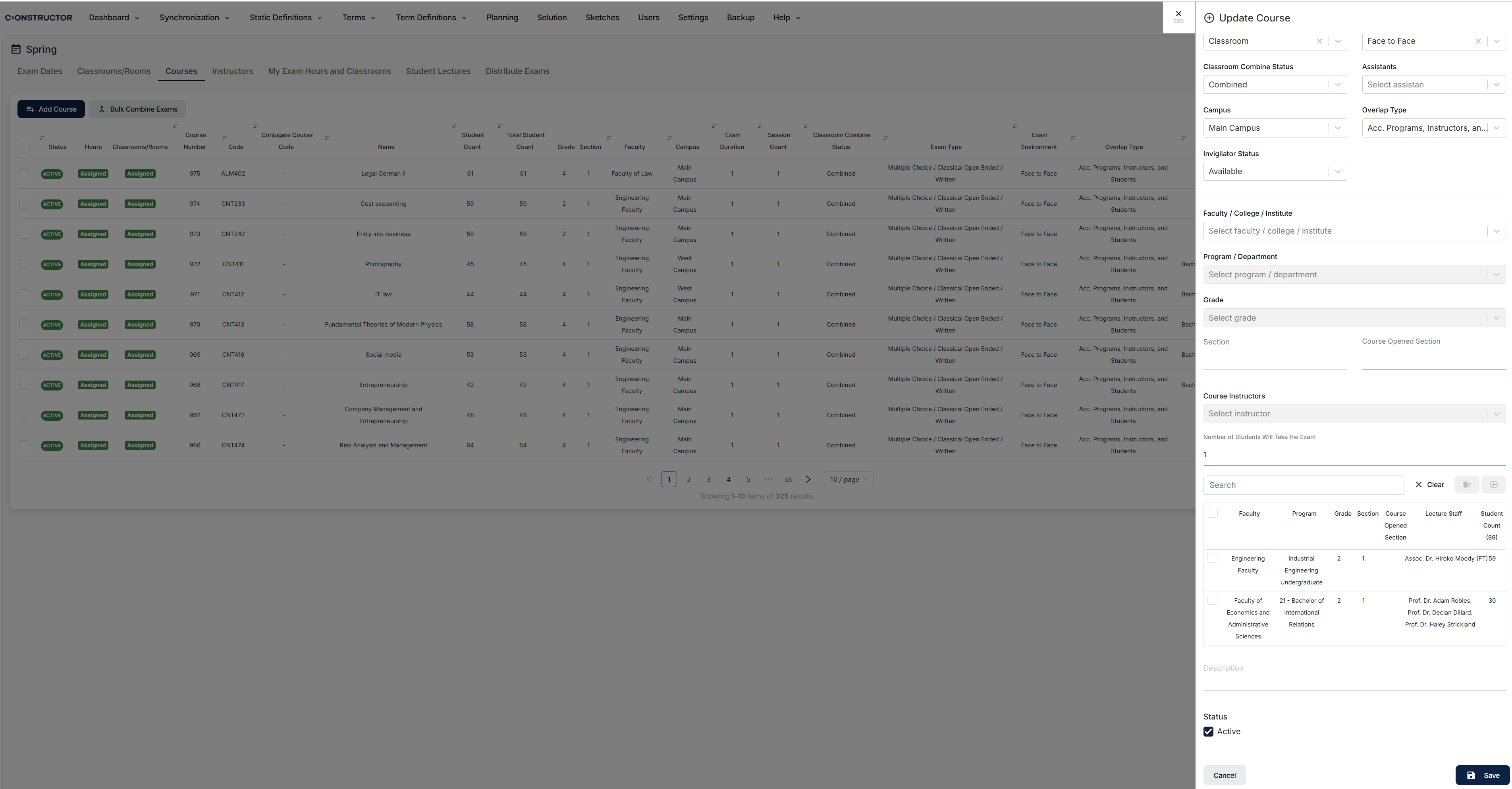
Task: Click the calendar icon next to Spring
Action: point(16,49)
